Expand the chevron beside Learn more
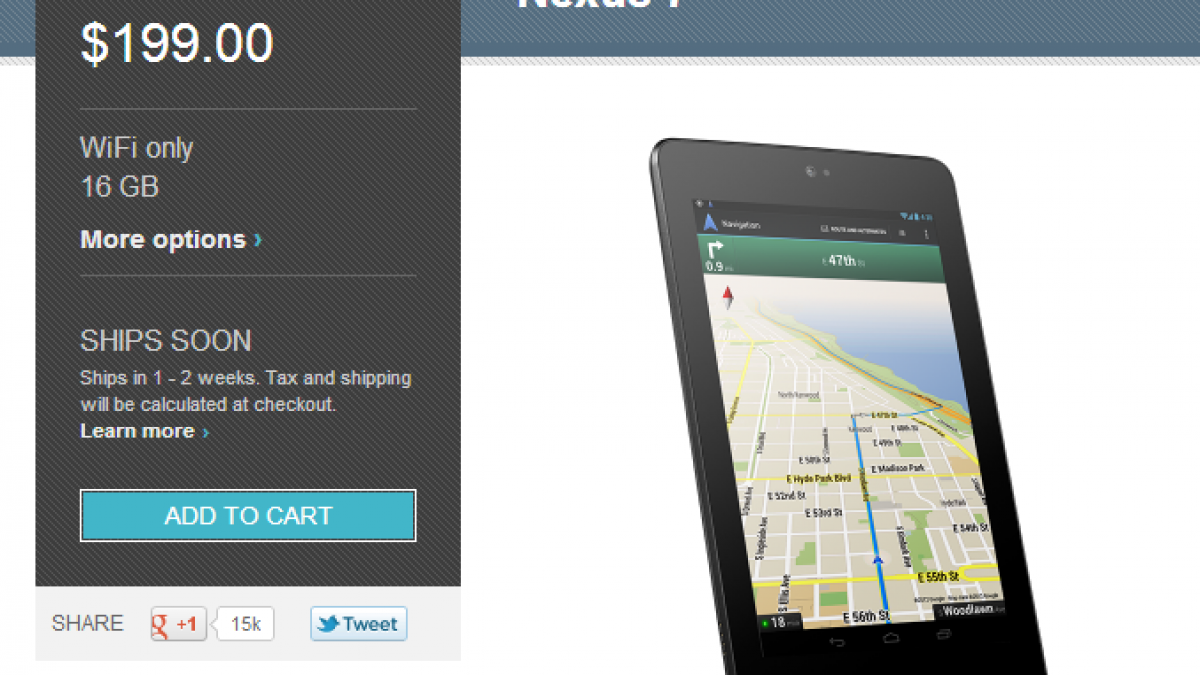 (205, 432)
